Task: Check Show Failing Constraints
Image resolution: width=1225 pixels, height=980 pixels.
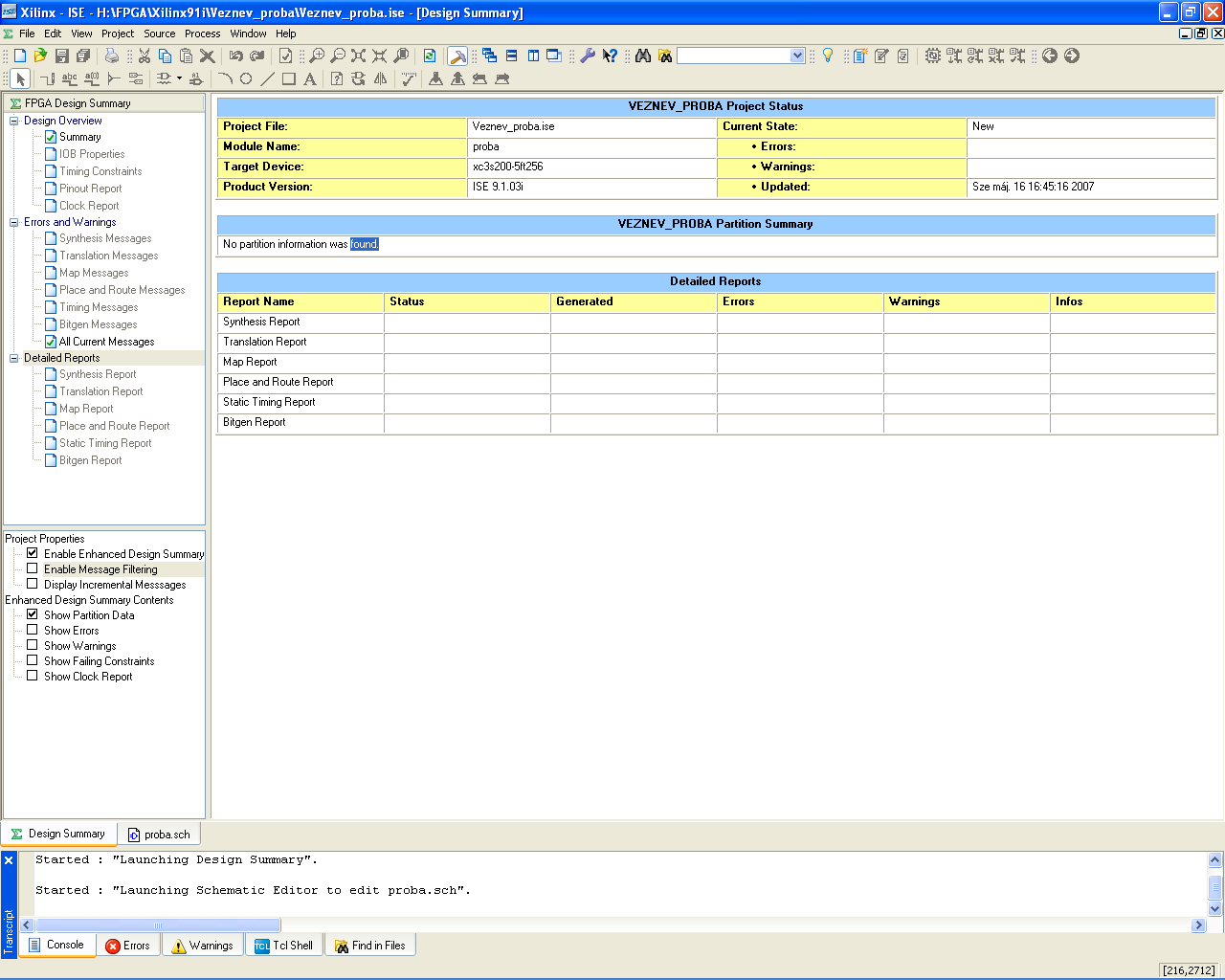Action: click(33, 660)
